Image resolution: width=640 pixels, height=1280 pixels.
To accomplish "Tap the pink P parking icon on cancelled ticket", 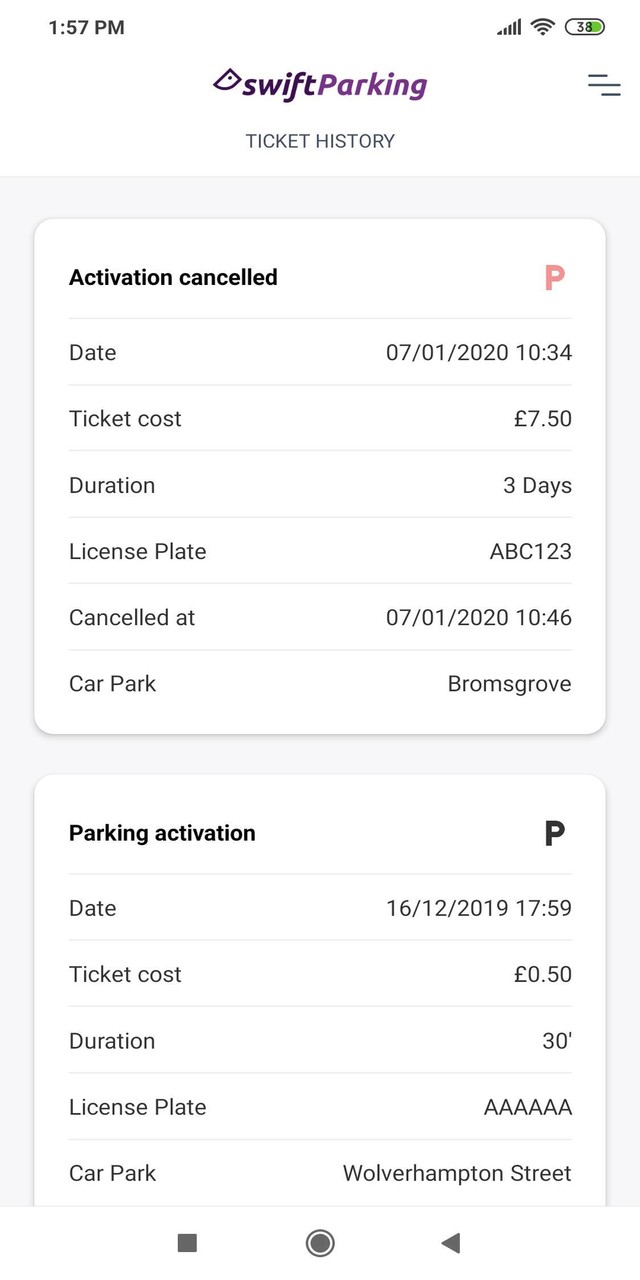I will [554, 278].
